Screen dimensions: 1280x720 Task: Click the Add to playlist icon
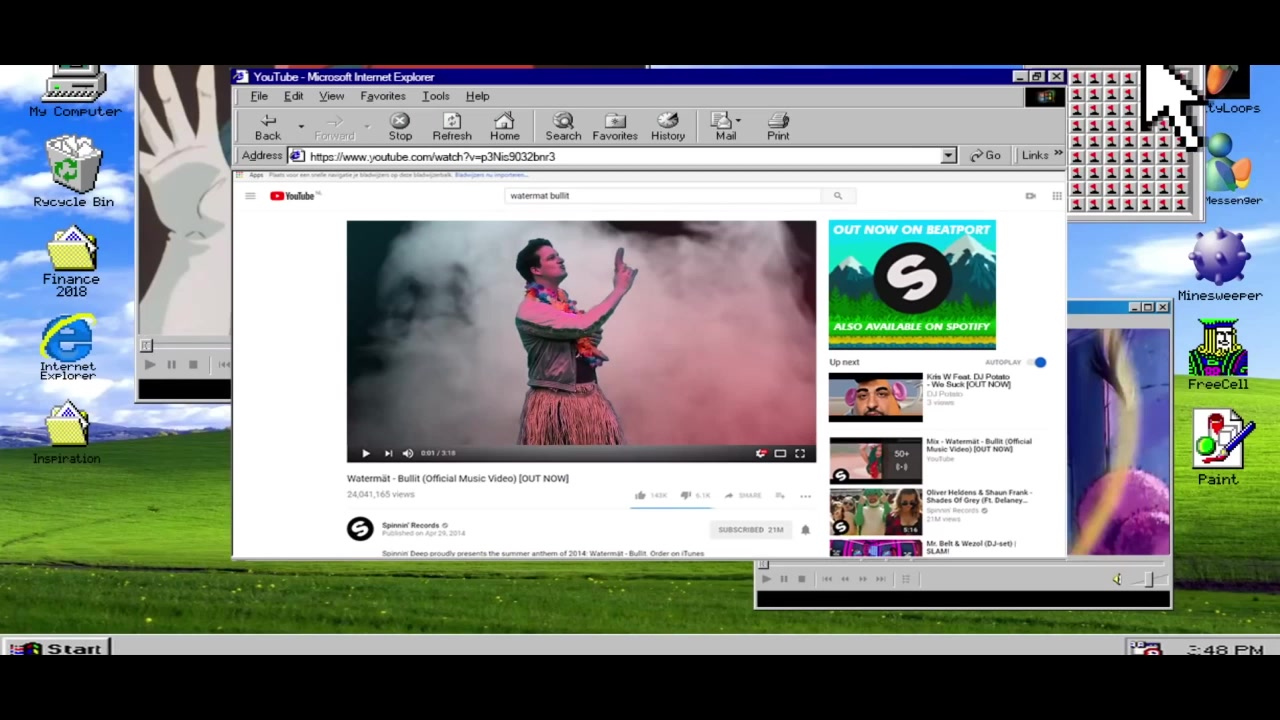pyautogui.click(x=779, y=495)
